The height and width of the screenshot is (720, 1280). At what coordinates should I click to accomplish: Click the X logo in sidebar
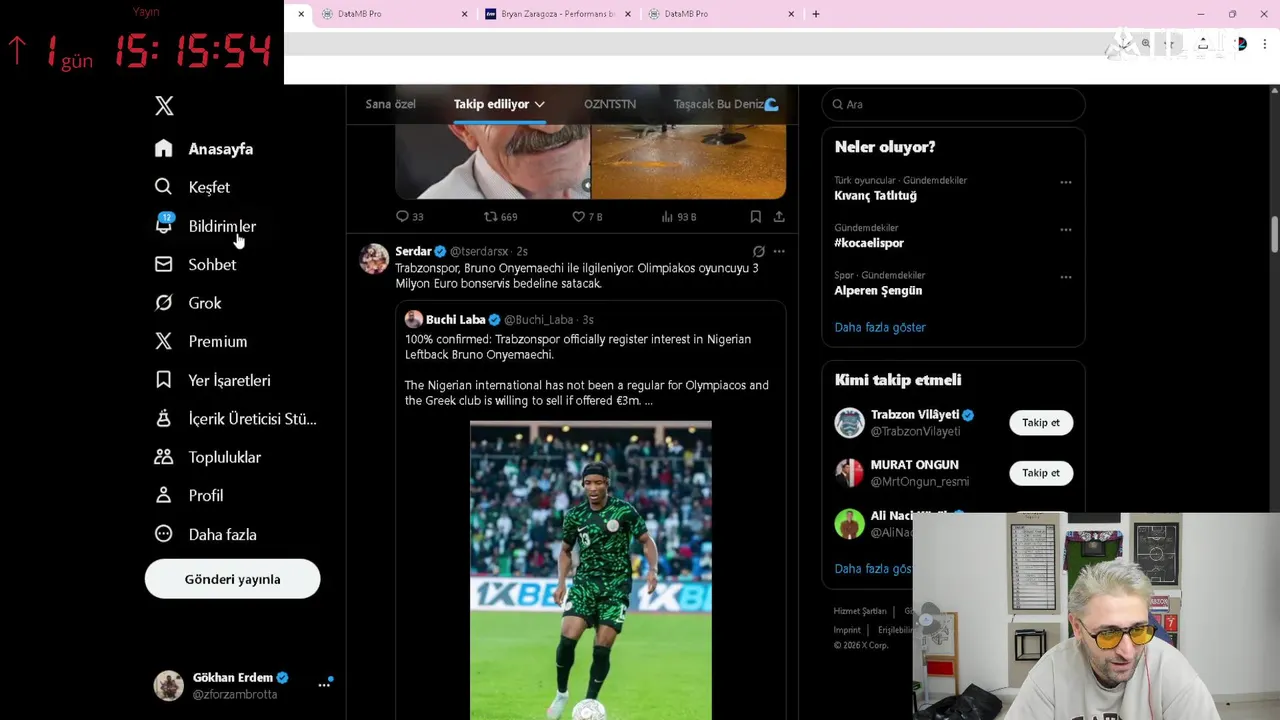point(164,105)
